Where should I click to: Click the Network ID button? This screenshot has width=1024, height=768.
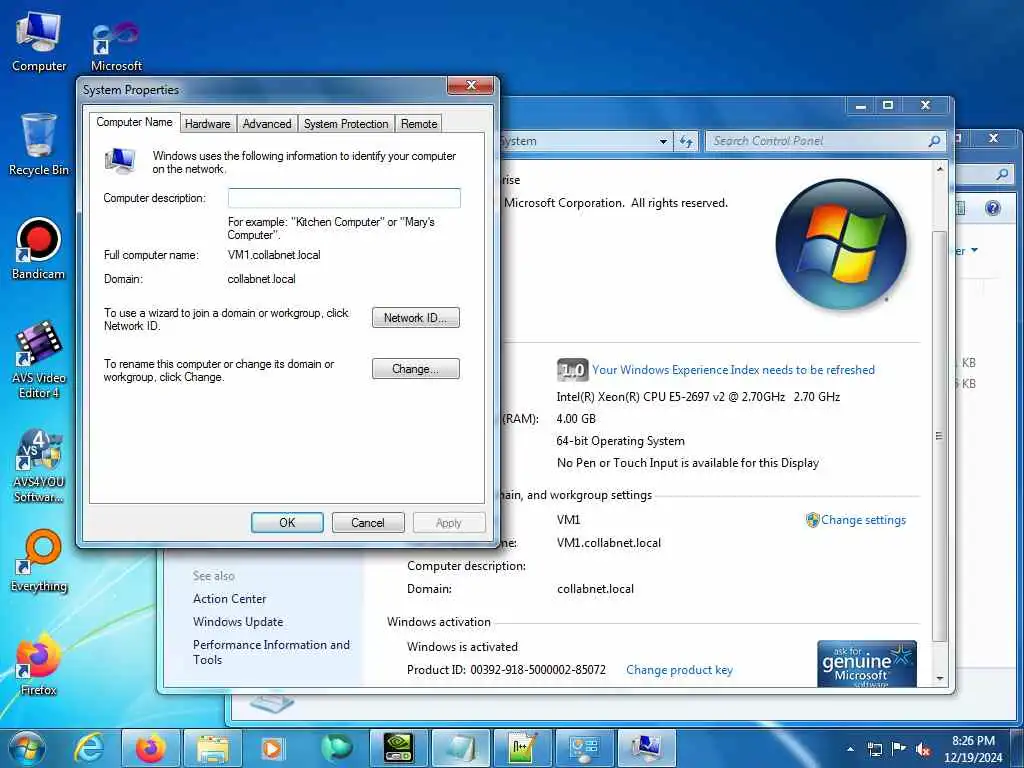coord(415,318)
